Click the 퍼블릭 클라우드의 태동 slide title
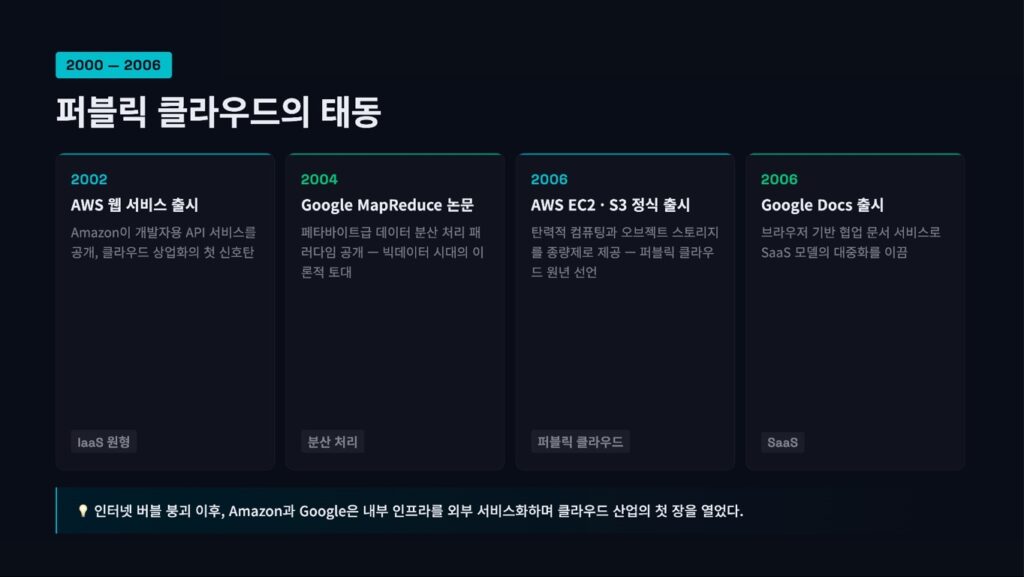The height and width of the screenshot is (577, 1024). 218,112
